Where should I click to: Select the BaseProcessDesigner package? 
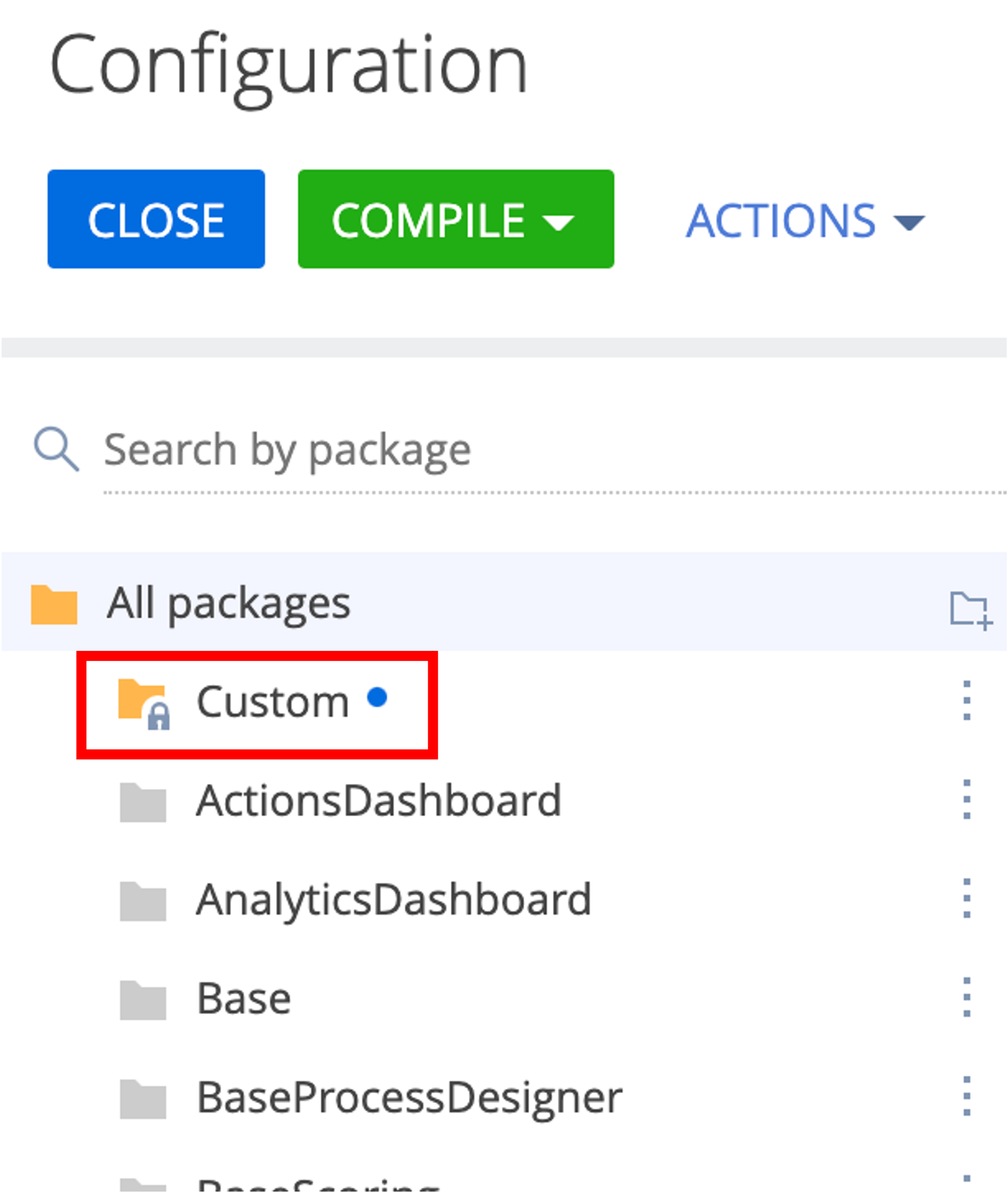pos(409,1098)
